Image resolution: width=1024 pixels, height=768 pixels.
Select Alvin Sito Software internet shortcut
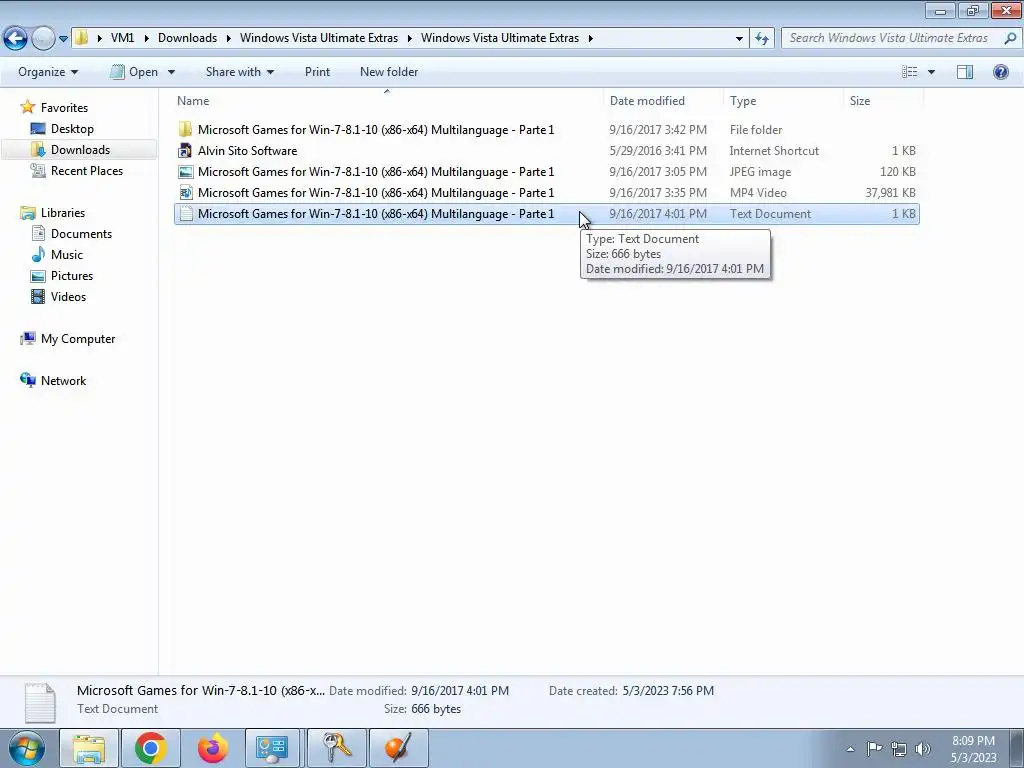(x=547, y=151)
